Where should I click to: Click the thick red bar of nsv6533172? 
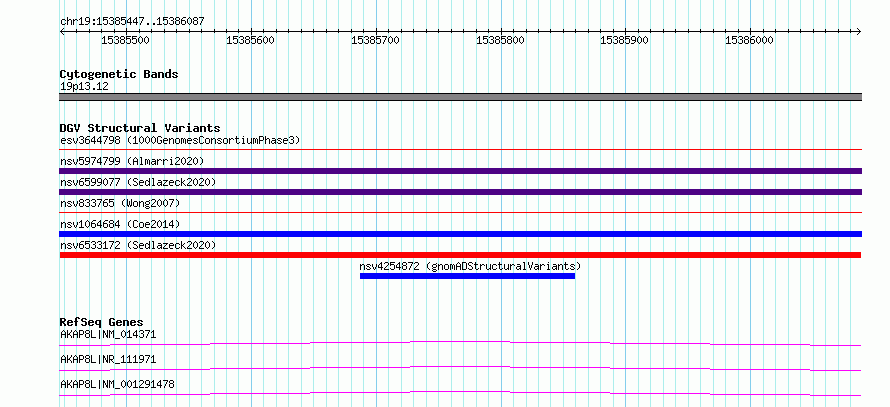460,255
